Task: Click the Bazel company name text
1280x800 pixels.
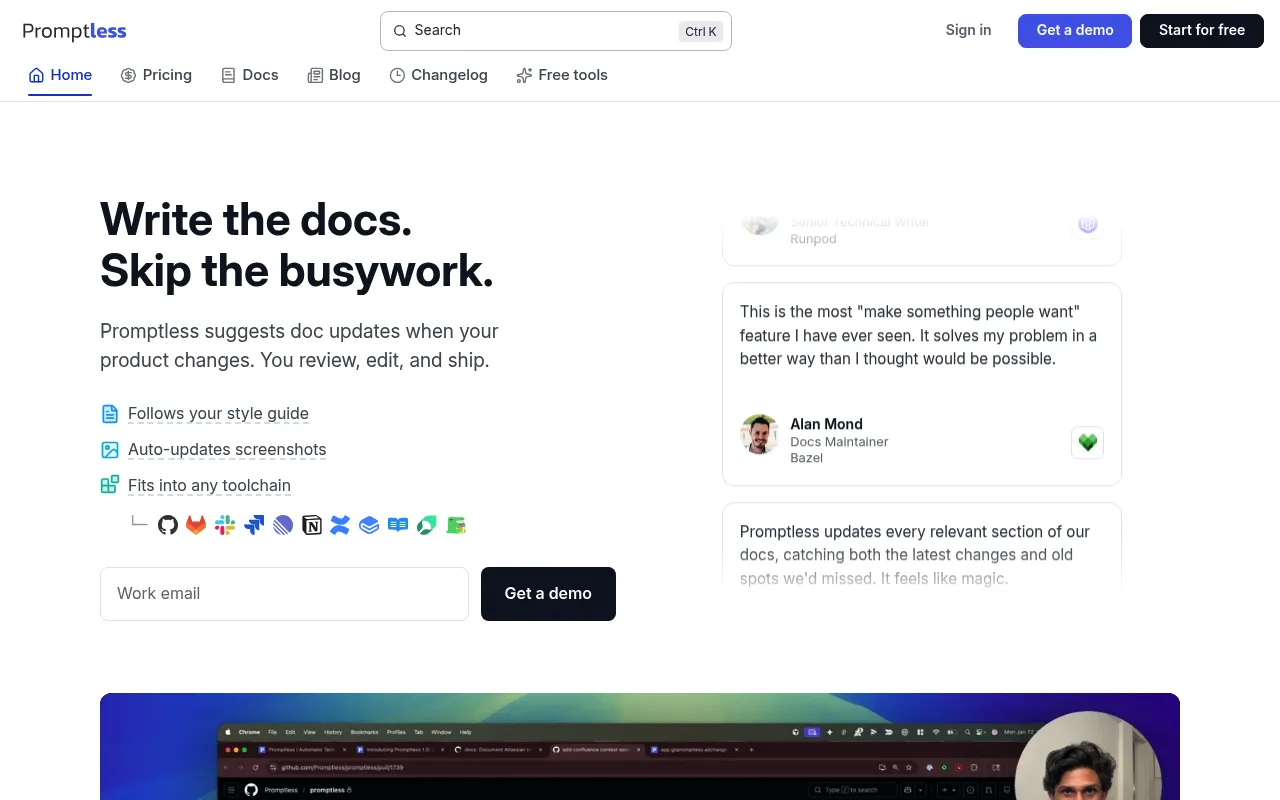Action: pyautogui.click(x=806, y=458)
